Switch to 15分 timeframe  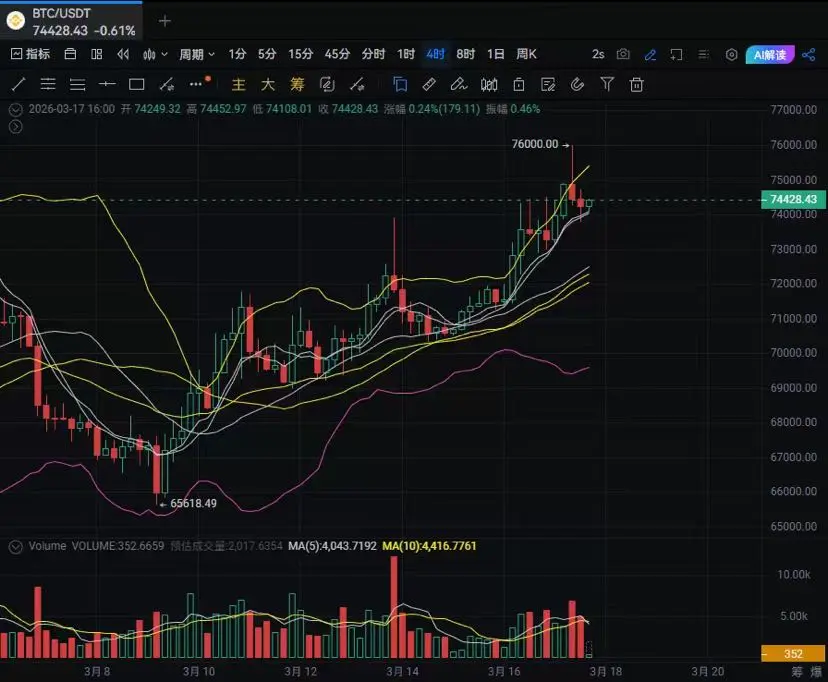300,54
